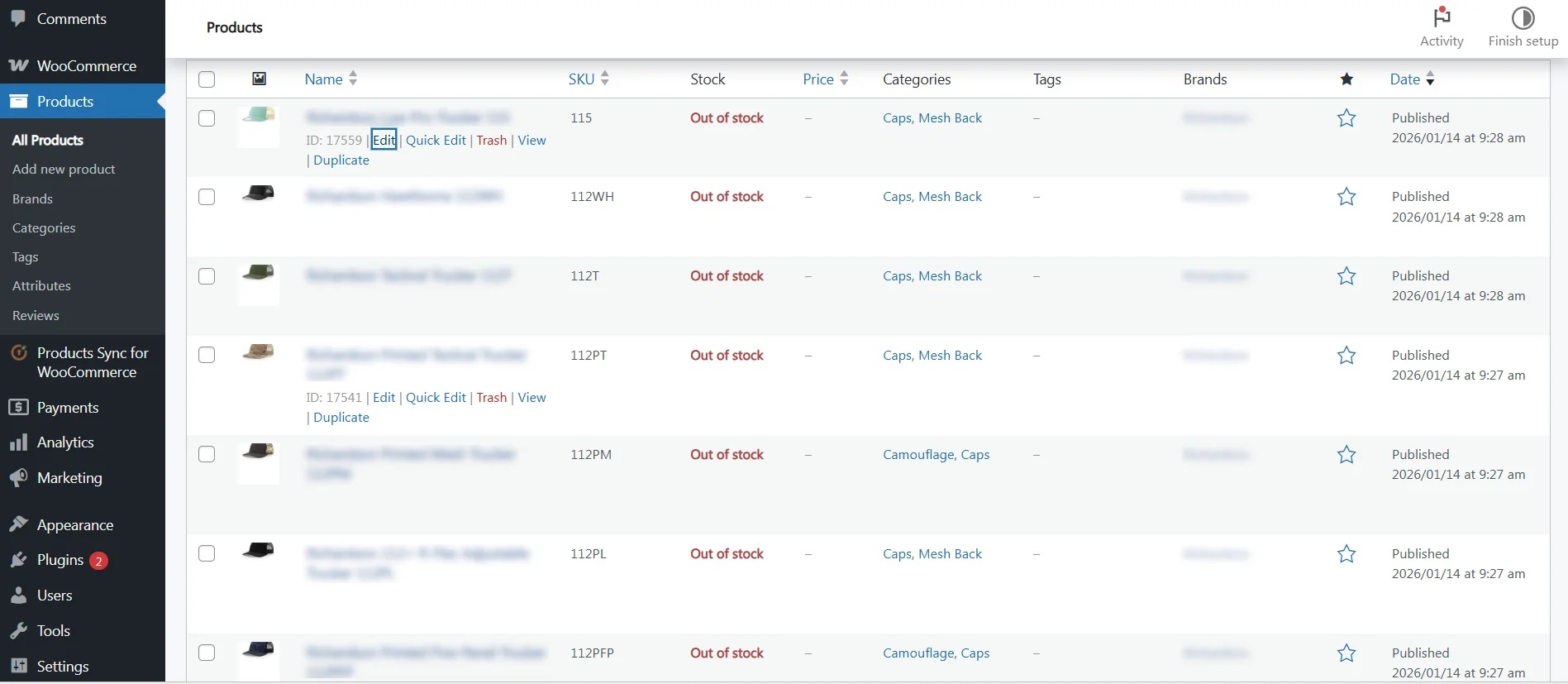Open the black cap thumbnail for SKU 112PL

[x=259, y=562]
